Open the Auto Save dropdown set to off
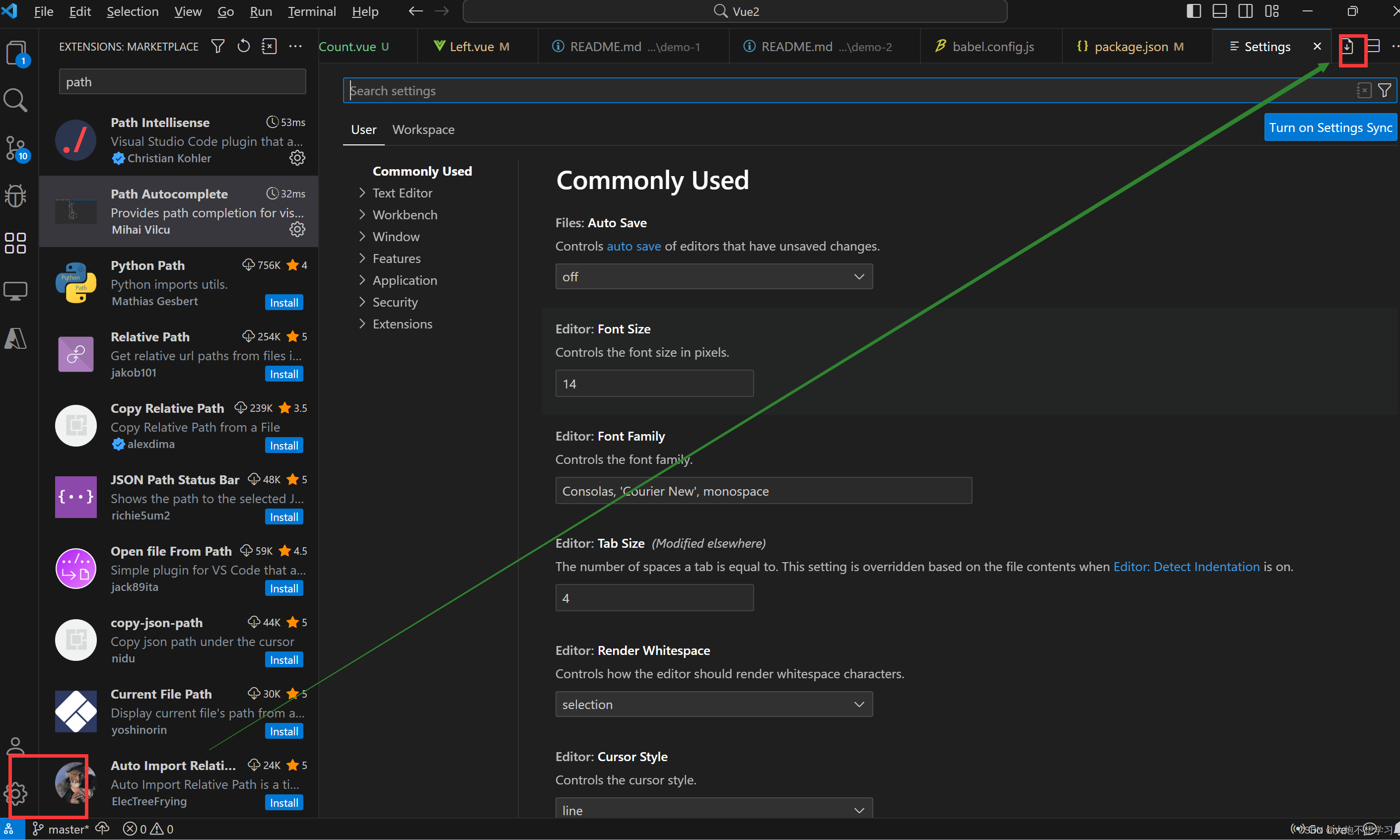This screenshot has width=1400, height=840. click(x=714, y=277)
